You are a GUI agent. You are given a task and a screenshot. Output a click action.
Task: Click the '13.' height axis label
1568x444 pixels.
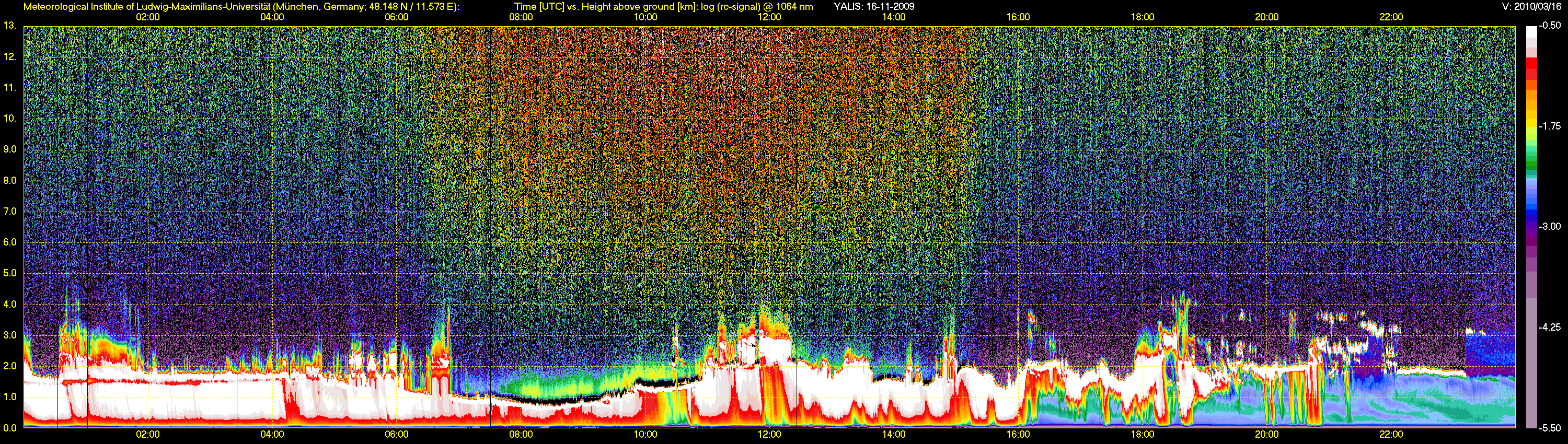point(9,26)
